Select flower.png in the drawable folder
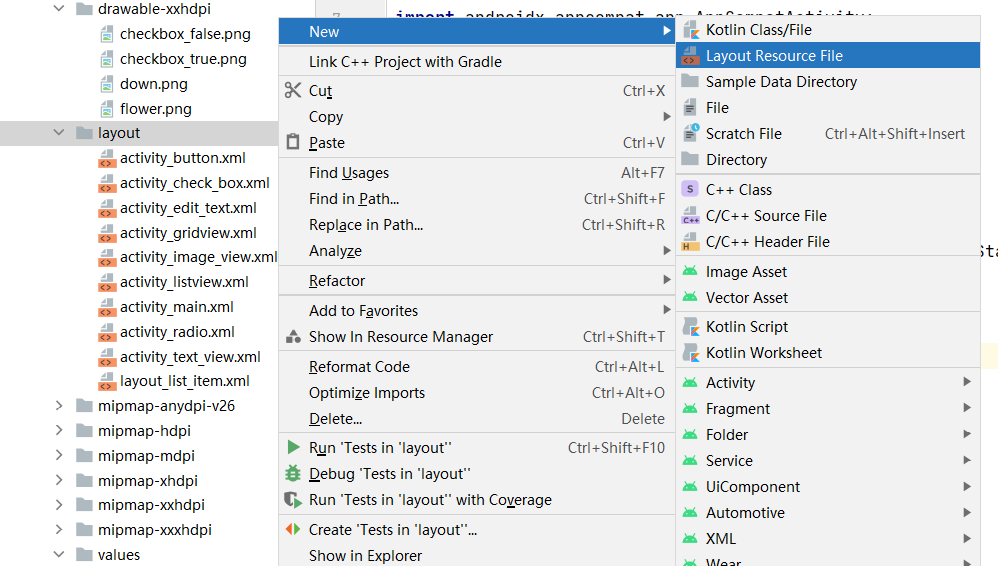998x566 pixels. pyautogui.click(x=155, y=109)
